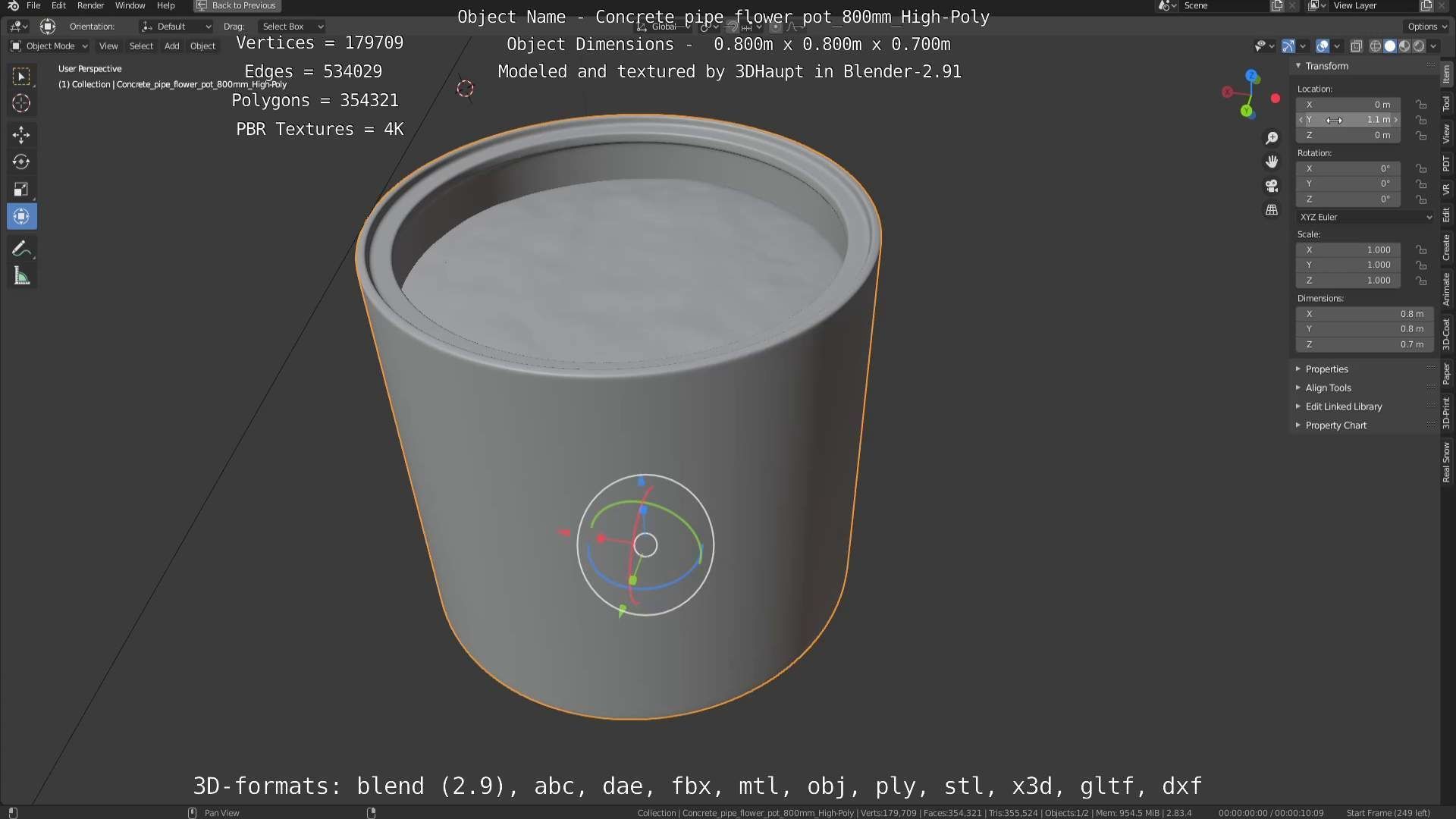Open the Object Mode dropdown
Viewport: 1456px width, 819px height.
pos(49,46)
